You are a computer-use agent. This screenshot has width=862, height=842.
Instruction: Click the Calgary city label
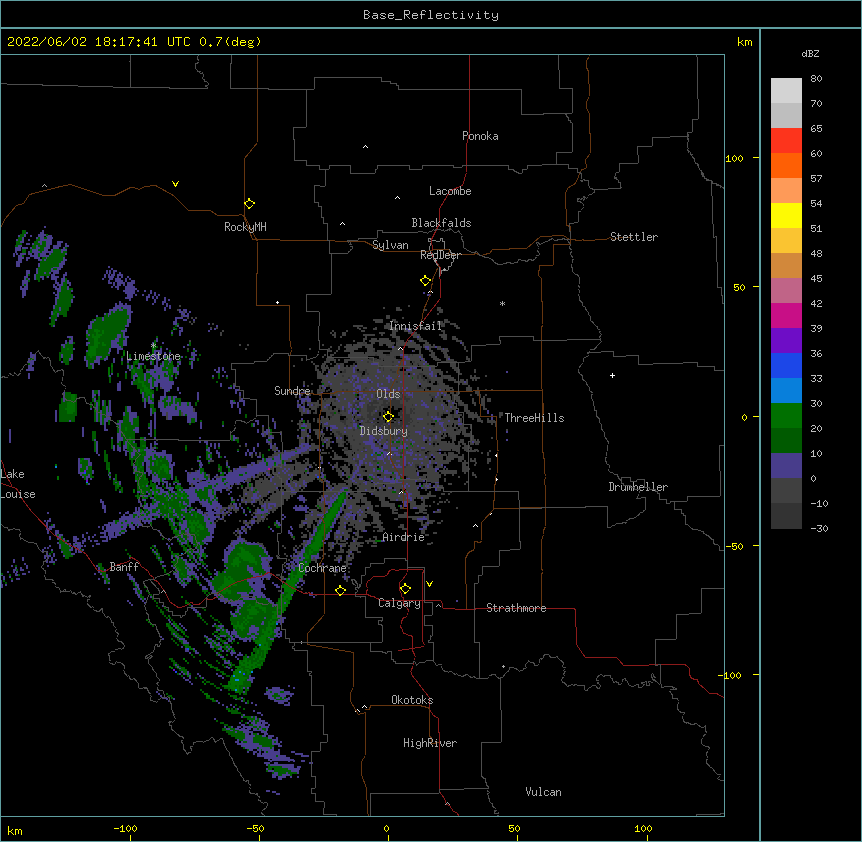399,603
